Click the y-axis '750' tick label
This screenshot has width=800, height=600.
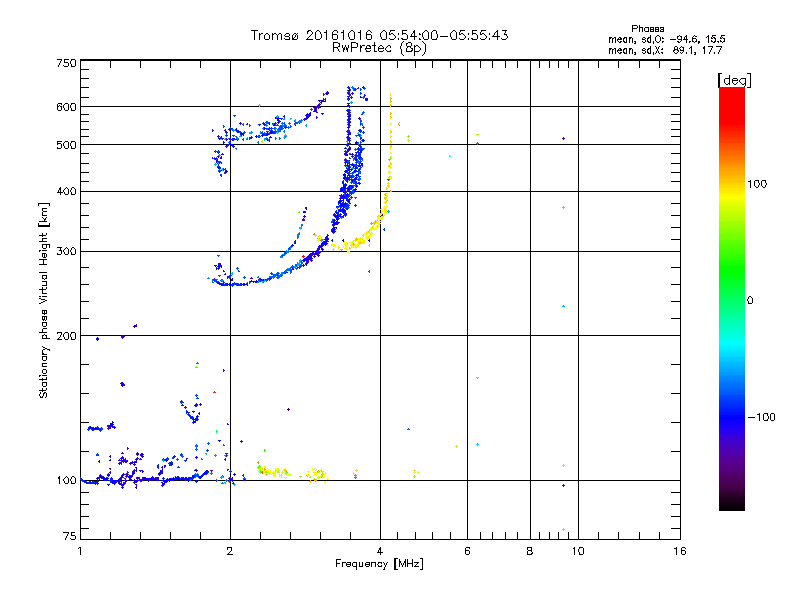pos(66,63)
